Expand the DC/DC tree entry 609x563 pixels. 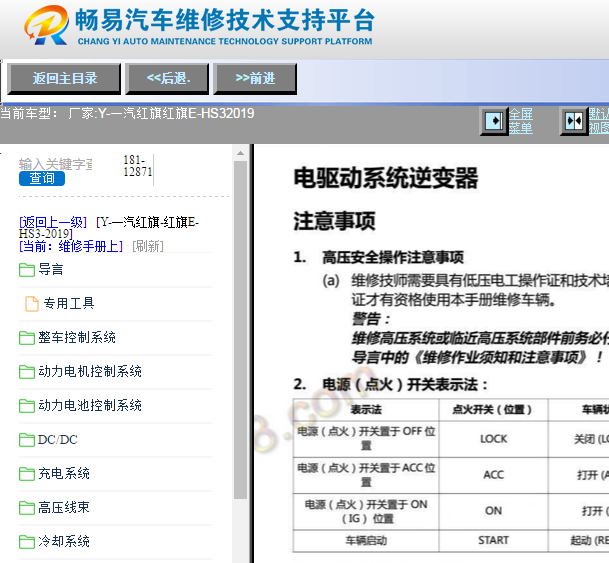[x=58, y=440]
